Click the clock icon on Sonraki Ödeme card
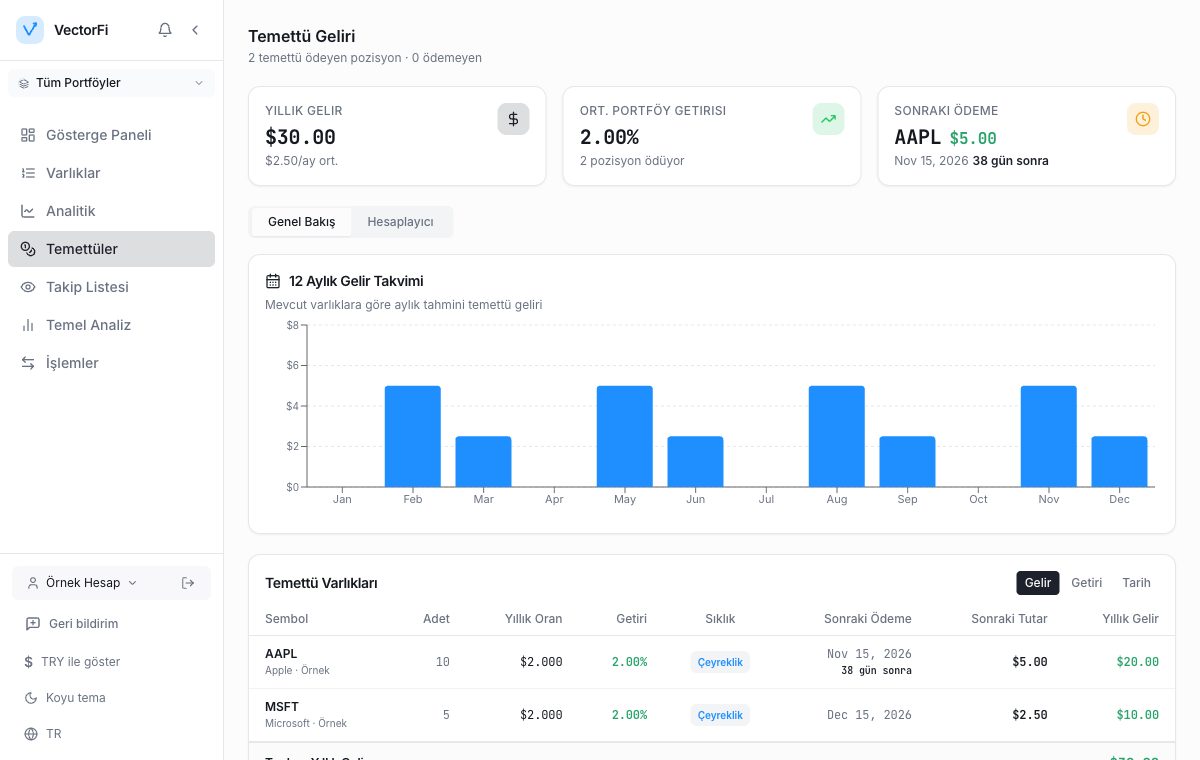1200x760 pixels. [x=1143, y=119]
